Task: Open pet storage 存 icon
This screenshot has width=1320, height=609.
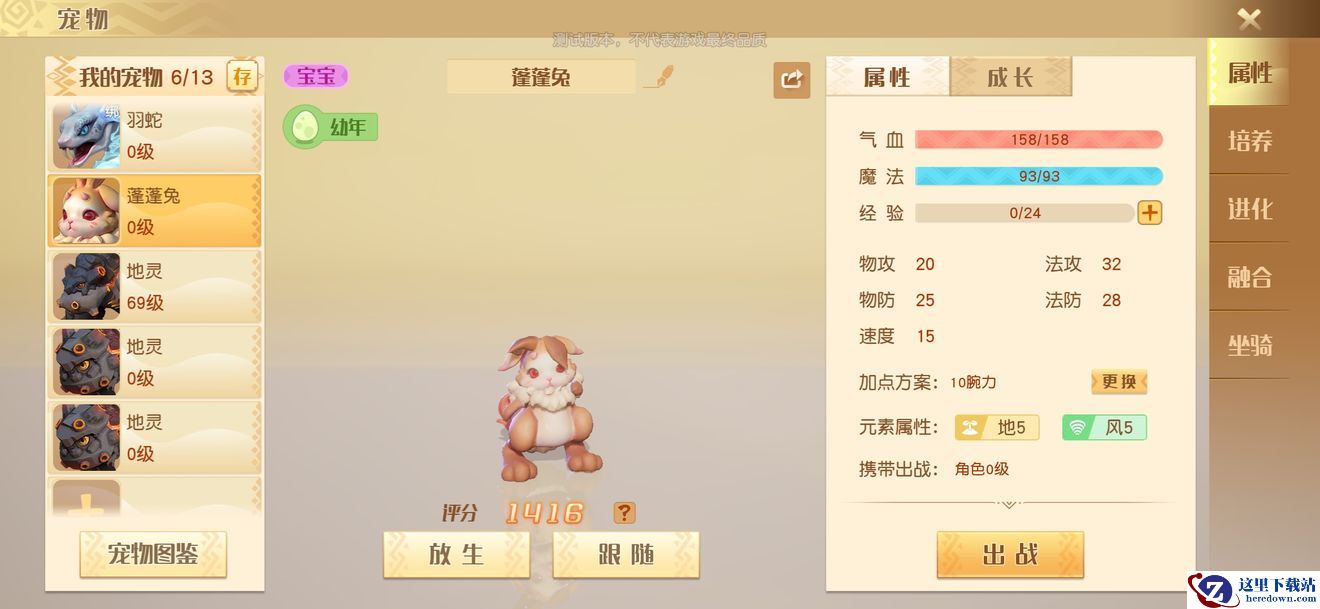Action: coord(242,76)
